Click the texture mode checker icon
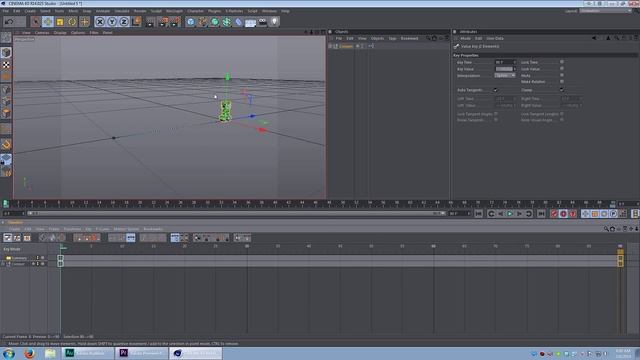 [6, 64]
